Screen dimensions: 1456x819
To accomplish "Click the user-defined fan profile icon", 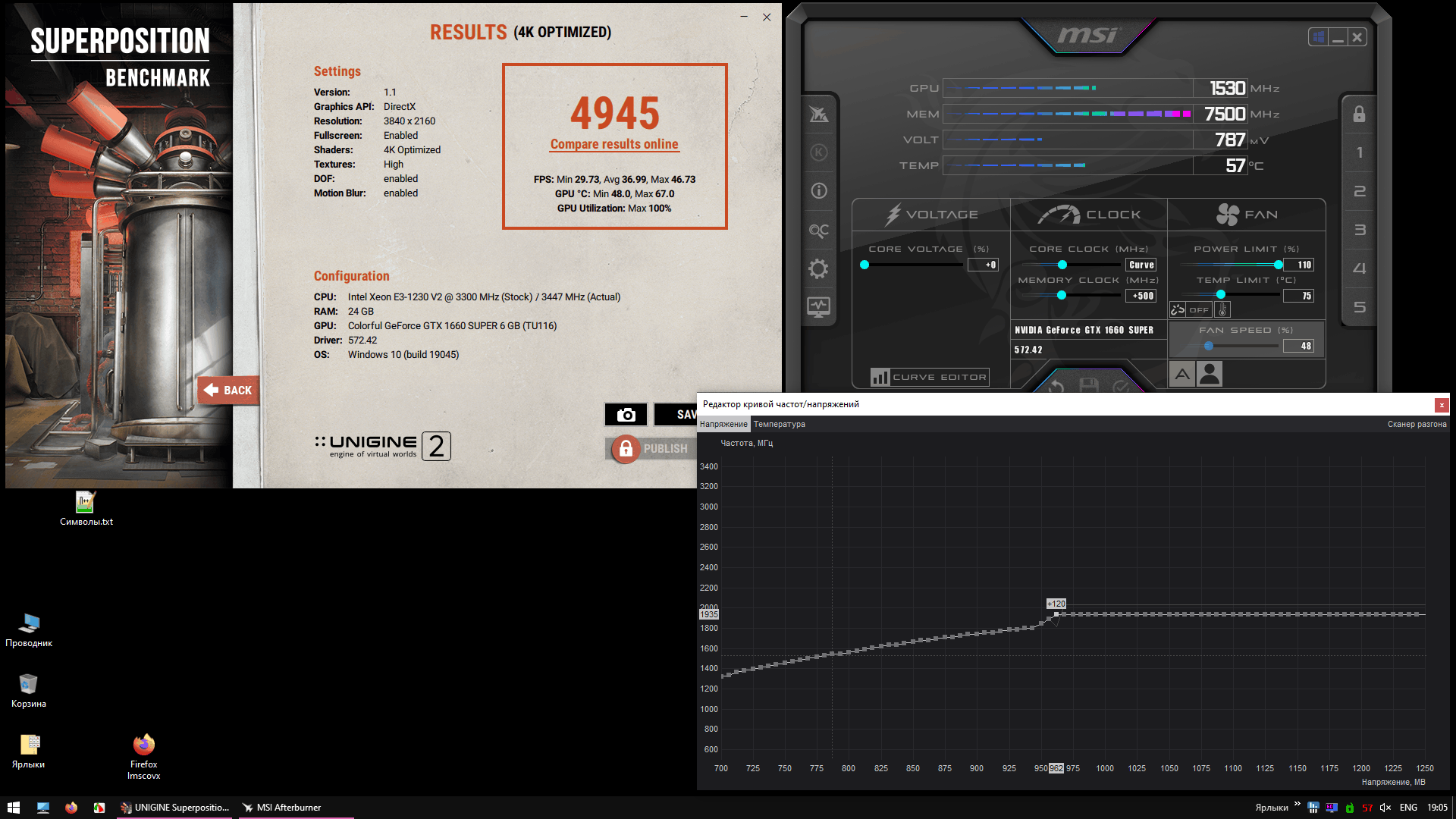I will pyautogui.click(x=1210, y=374).
